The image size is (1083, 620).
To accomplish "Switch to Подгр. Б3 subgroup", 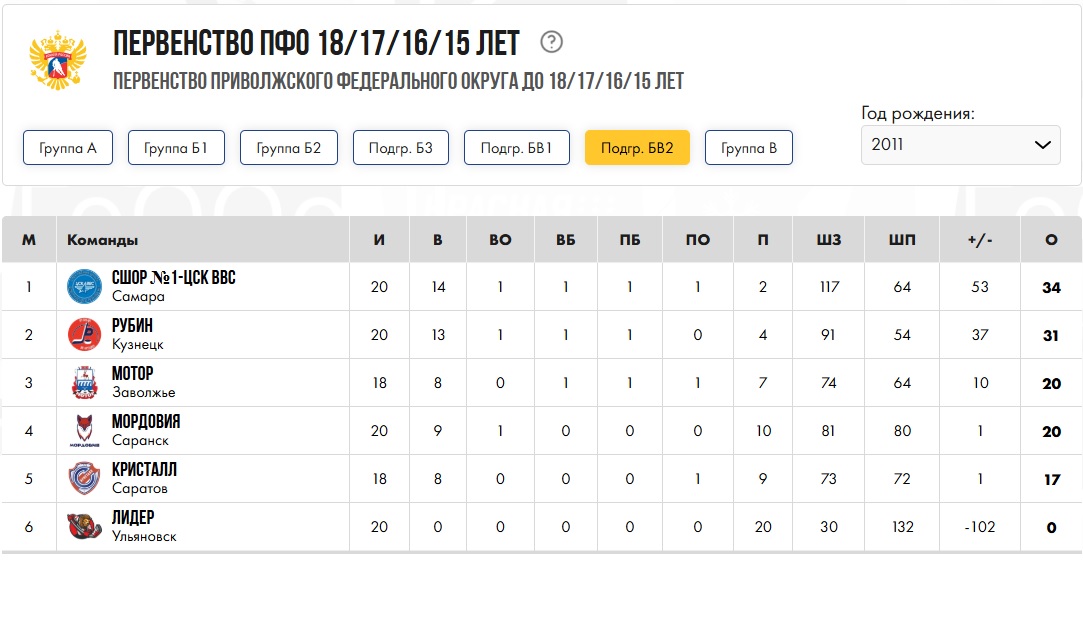I will (x=401, y=148).
